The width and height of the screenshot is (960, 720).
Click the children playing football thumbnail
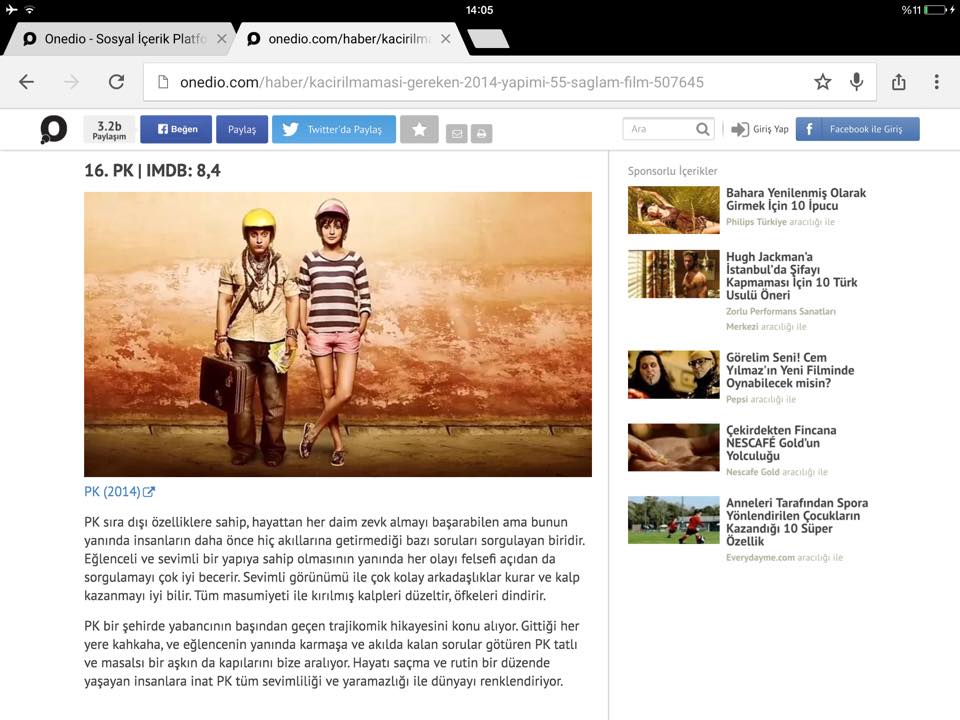click(673, 520)
